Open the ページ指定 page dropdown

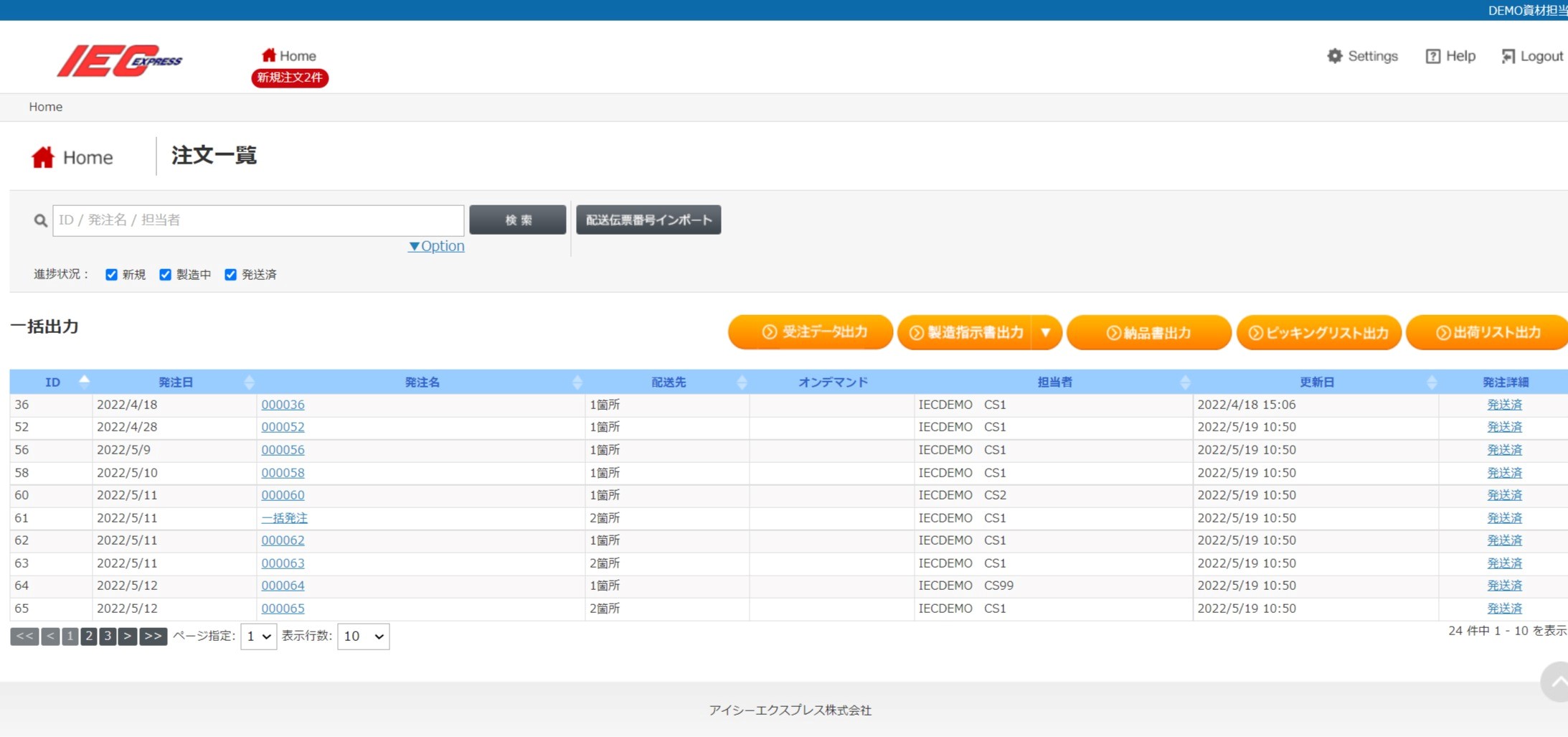click(x=258, y=637)
